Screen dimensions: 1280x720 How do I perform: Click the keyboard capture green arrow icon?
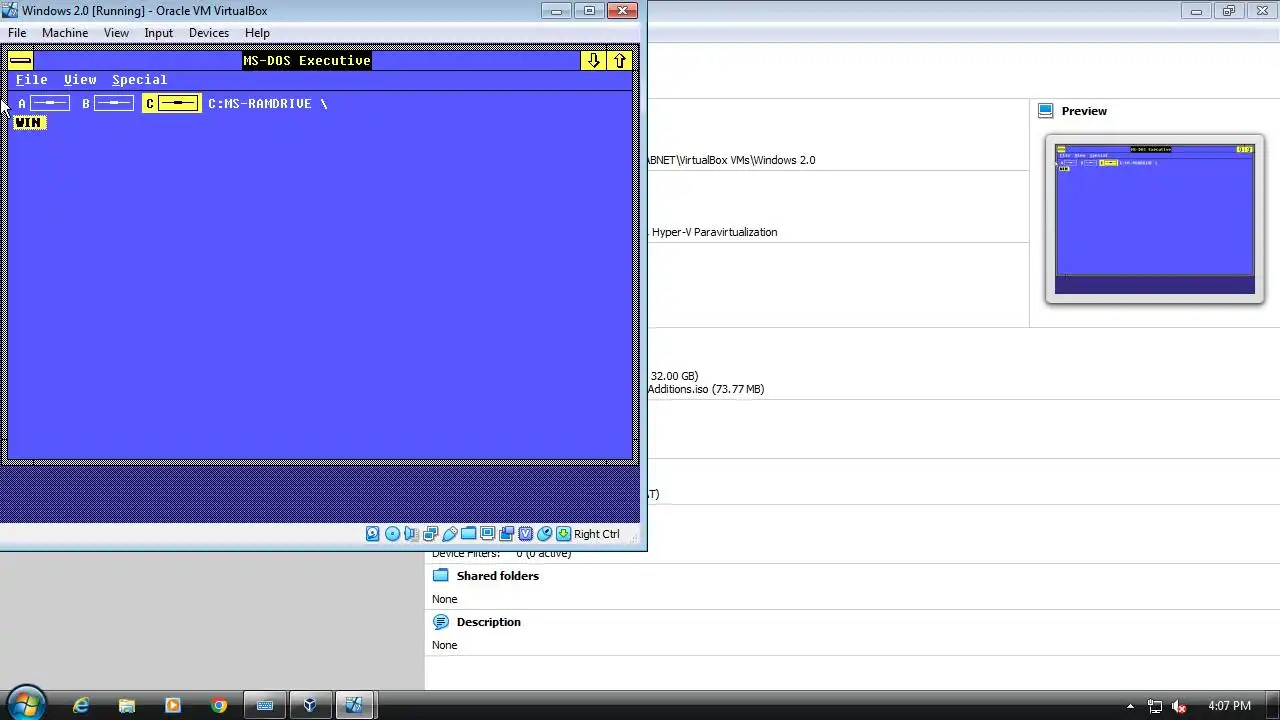tap(563, 534)
